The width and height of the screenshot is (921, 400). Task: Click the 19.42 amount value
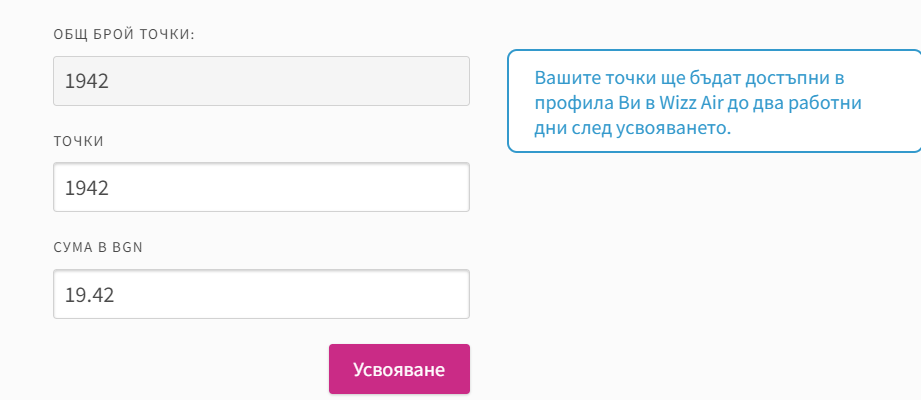tap(85, 294)
